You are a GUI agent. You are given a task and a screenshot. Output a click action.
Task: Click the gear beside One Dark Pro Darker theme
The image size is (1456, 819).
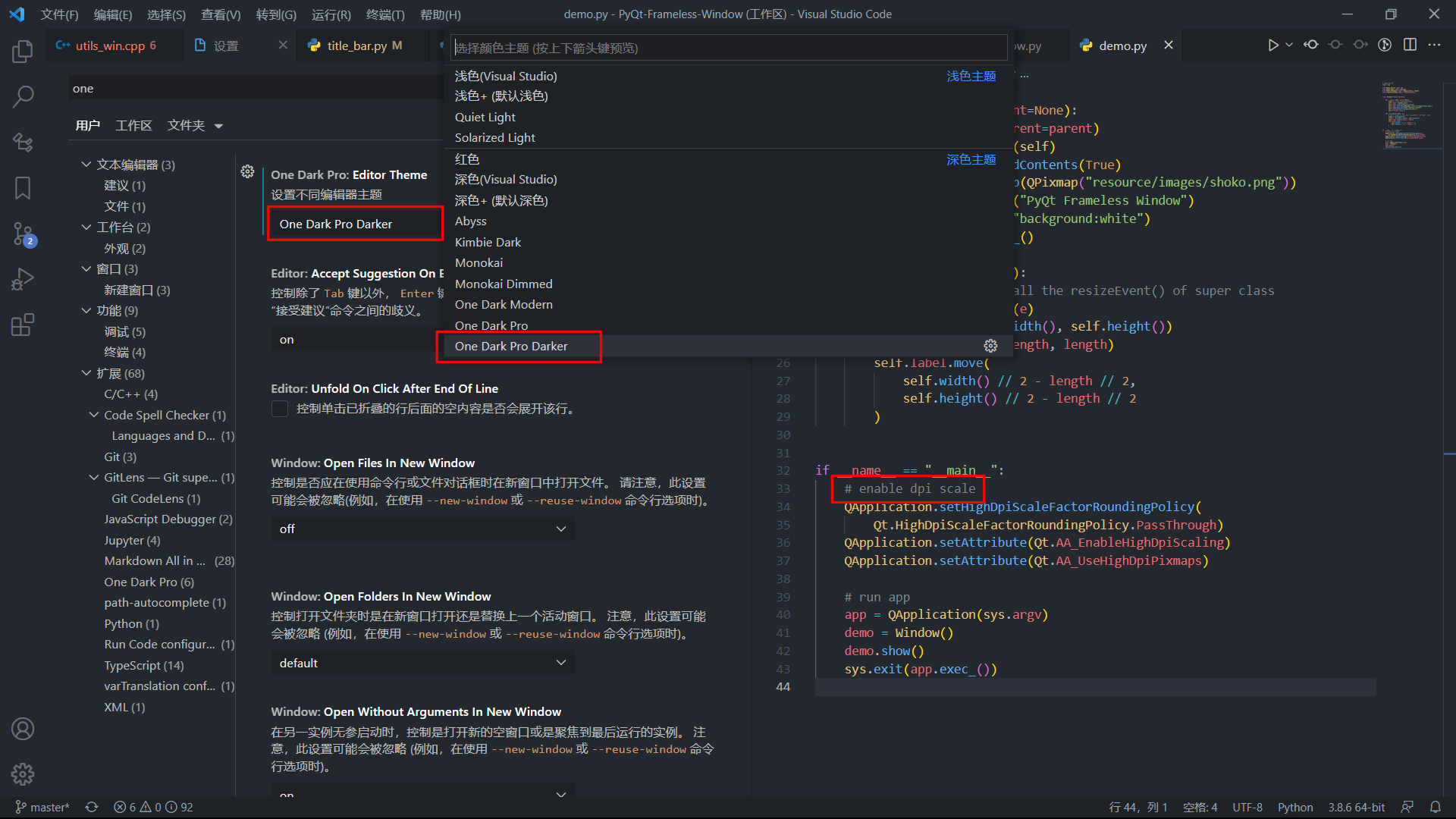pos(990,346)
